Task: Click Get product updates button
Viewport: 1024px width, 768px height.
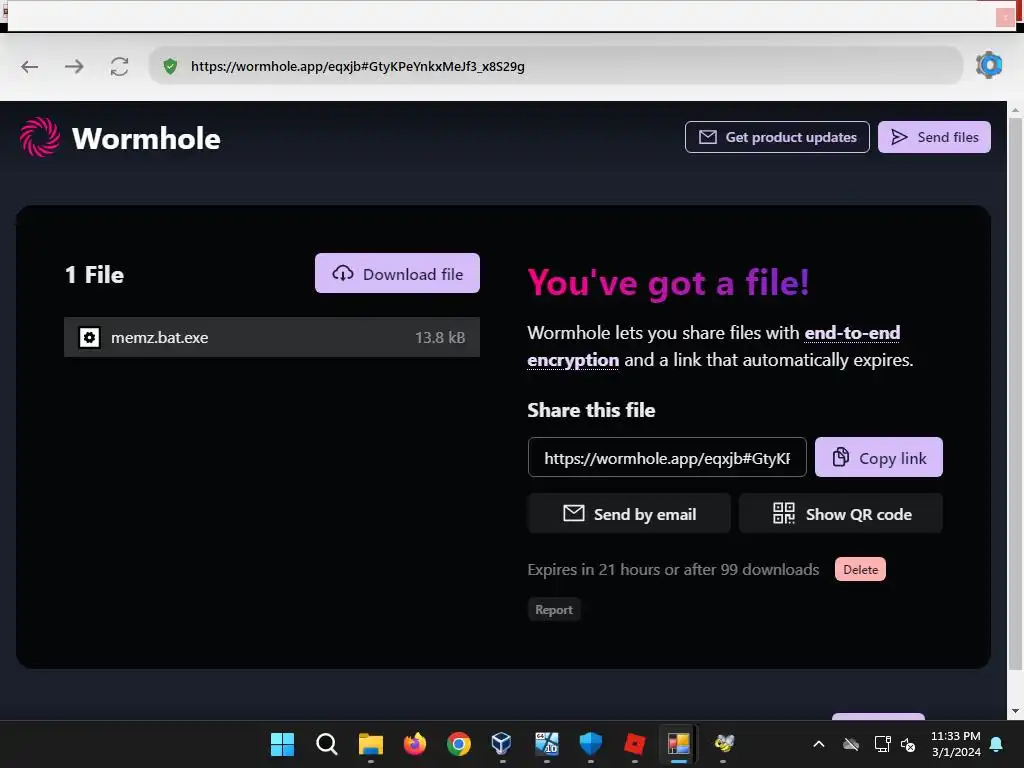Action: [x=777, y=137]
